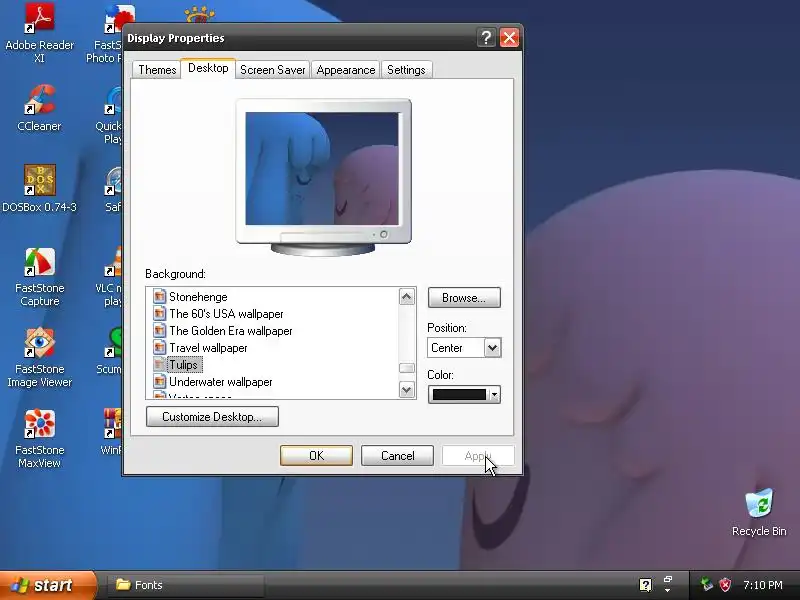
Task: Click the monitor wallpaper preview image
Action: (x=322, y=168)
